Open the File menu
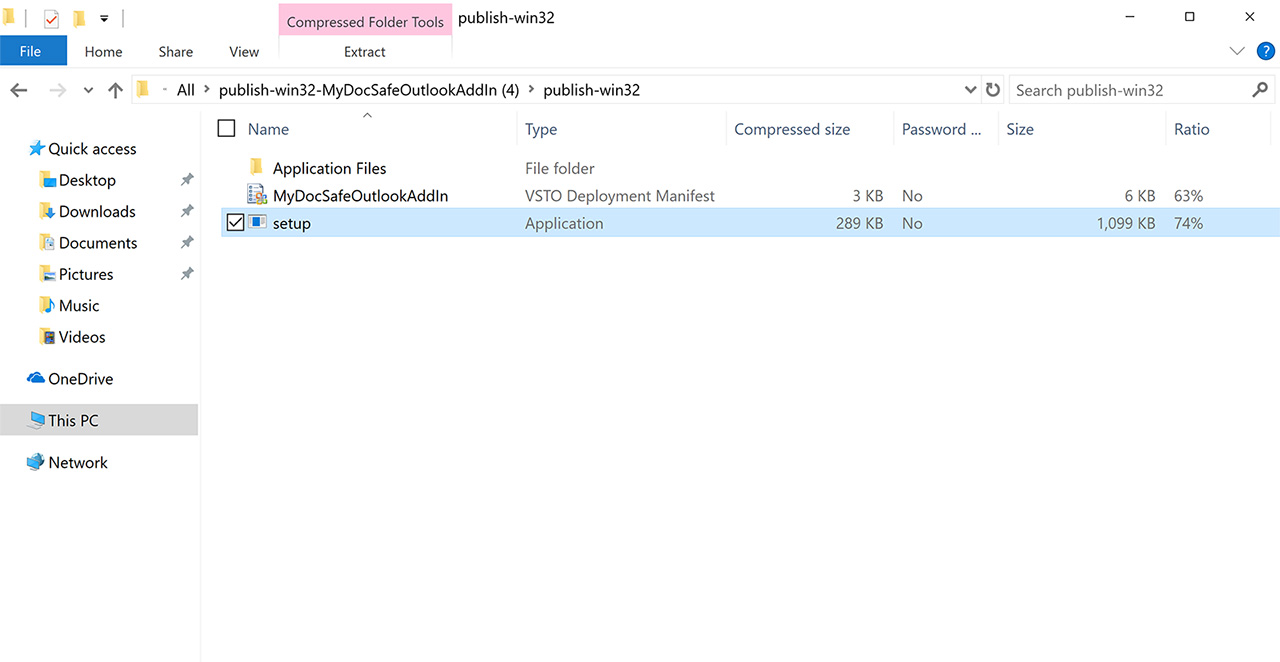The height and width of the screenshot is (662, 1280). tap(31, 51)
